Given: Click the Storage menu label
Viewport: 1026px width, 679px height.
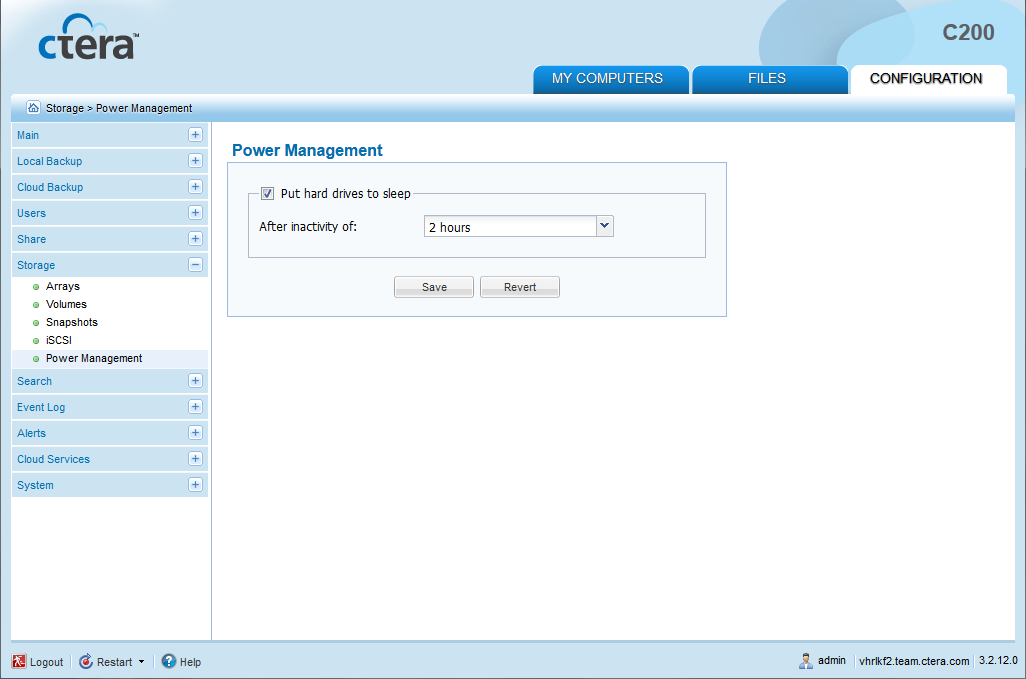Looking at the screenshot, I should [36, 266].
